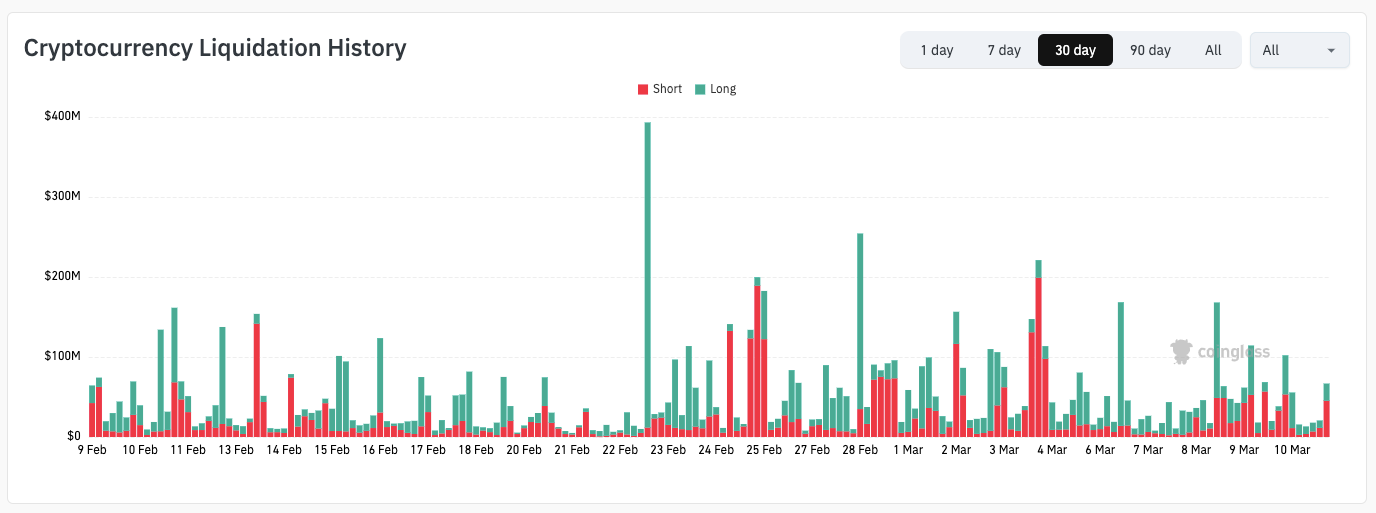Click the Cryptocurrency Liquidation History title
This screenshot has width=1376, height=513.
click(215, 48)
